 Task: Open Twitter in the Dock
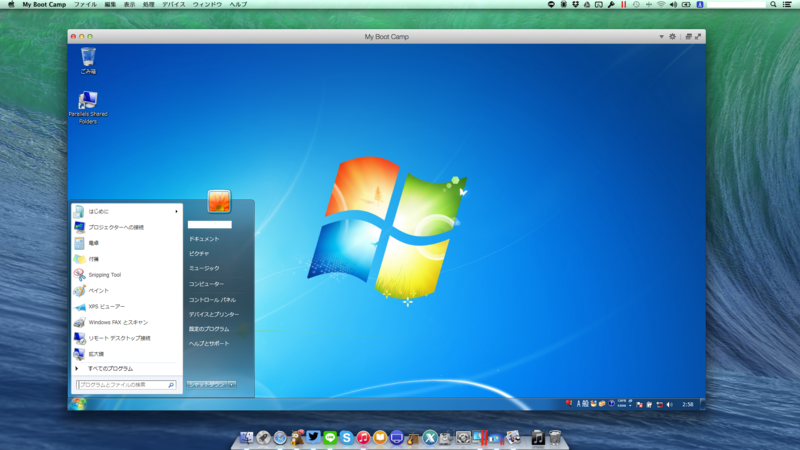[x=313, y=437]
